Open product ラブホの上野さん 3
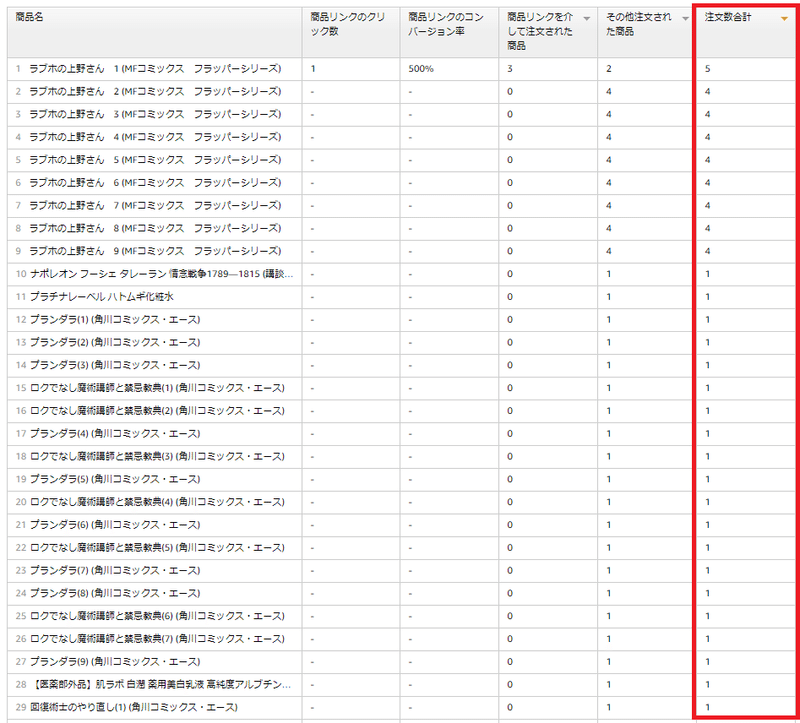Screen dimensions: 800x723 pyautogui.click(x=155, y=114)
